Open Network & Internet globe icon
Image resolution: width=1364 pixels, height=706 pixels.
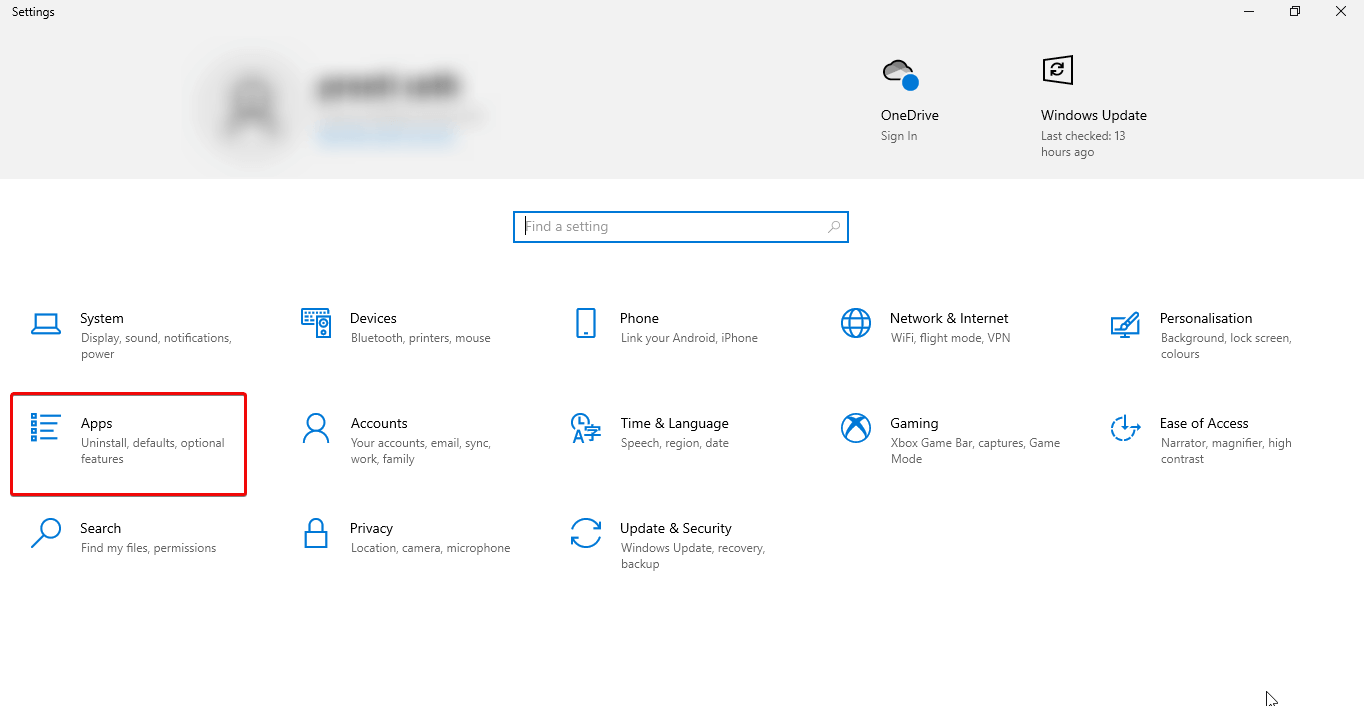coord(856,323)
